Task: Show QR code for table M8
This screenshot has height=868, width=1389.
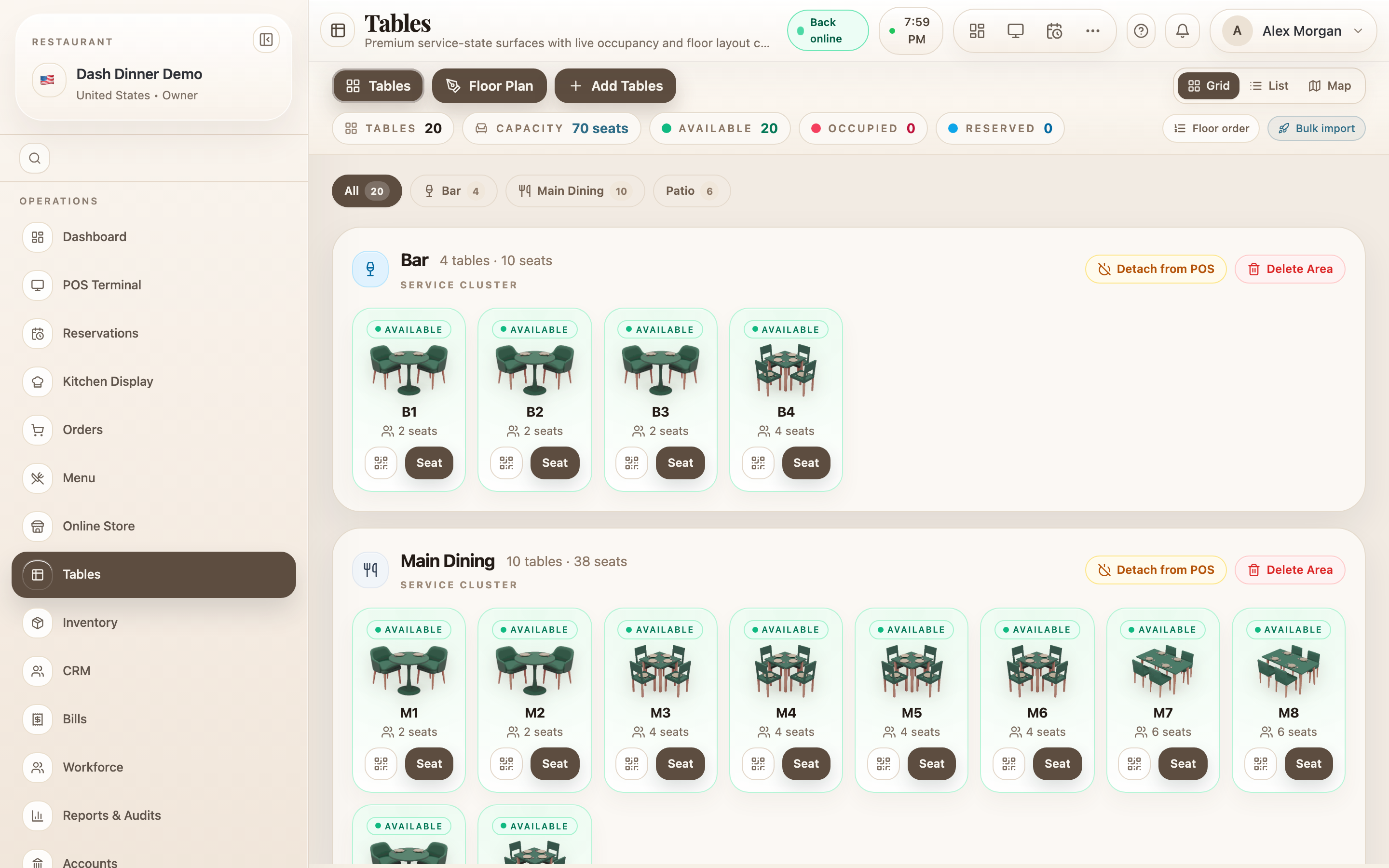Action: click(x=1260, y=763)
